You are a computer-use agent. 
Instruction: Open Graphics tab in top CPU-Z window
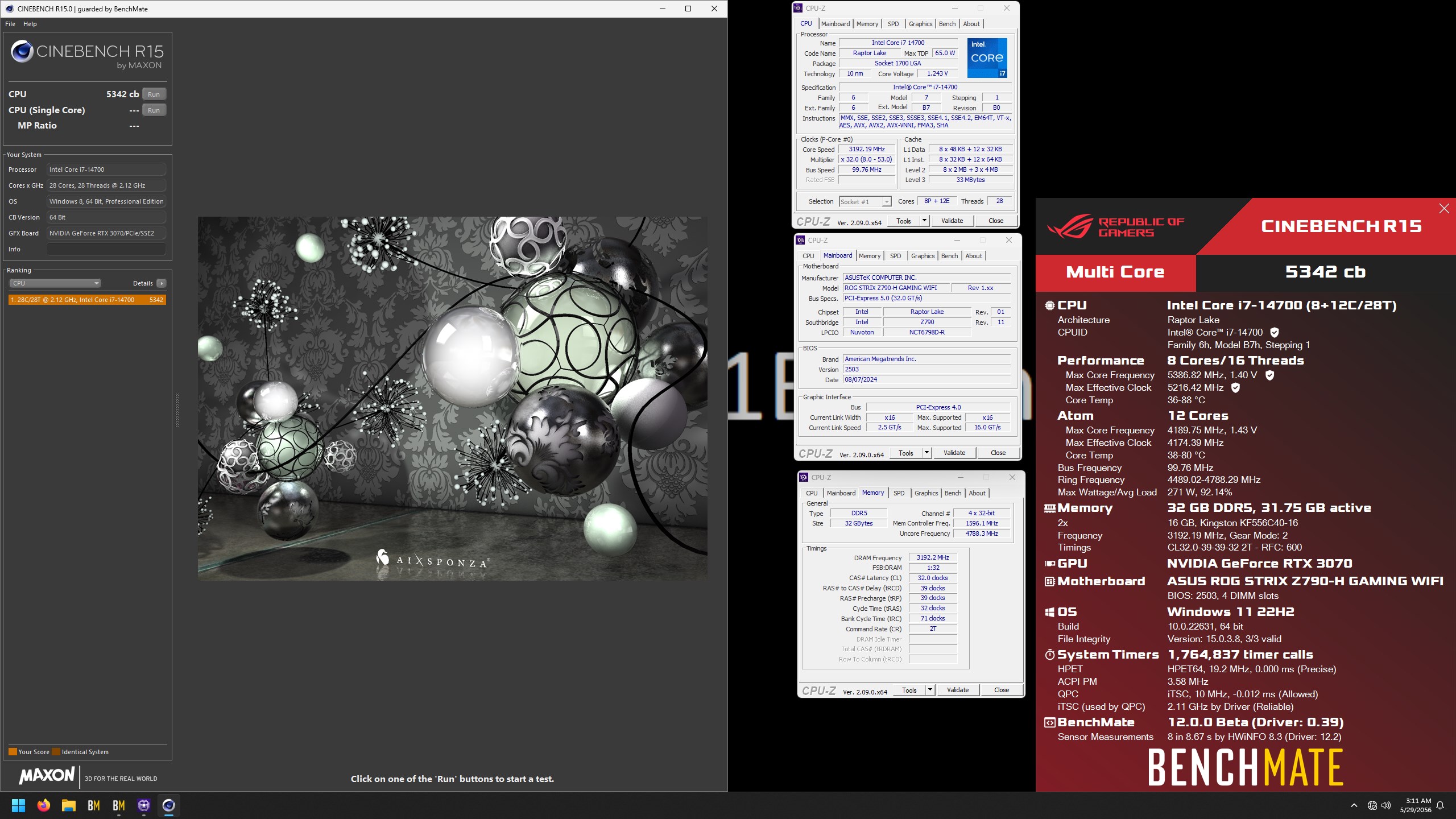(x=920, y=24)
